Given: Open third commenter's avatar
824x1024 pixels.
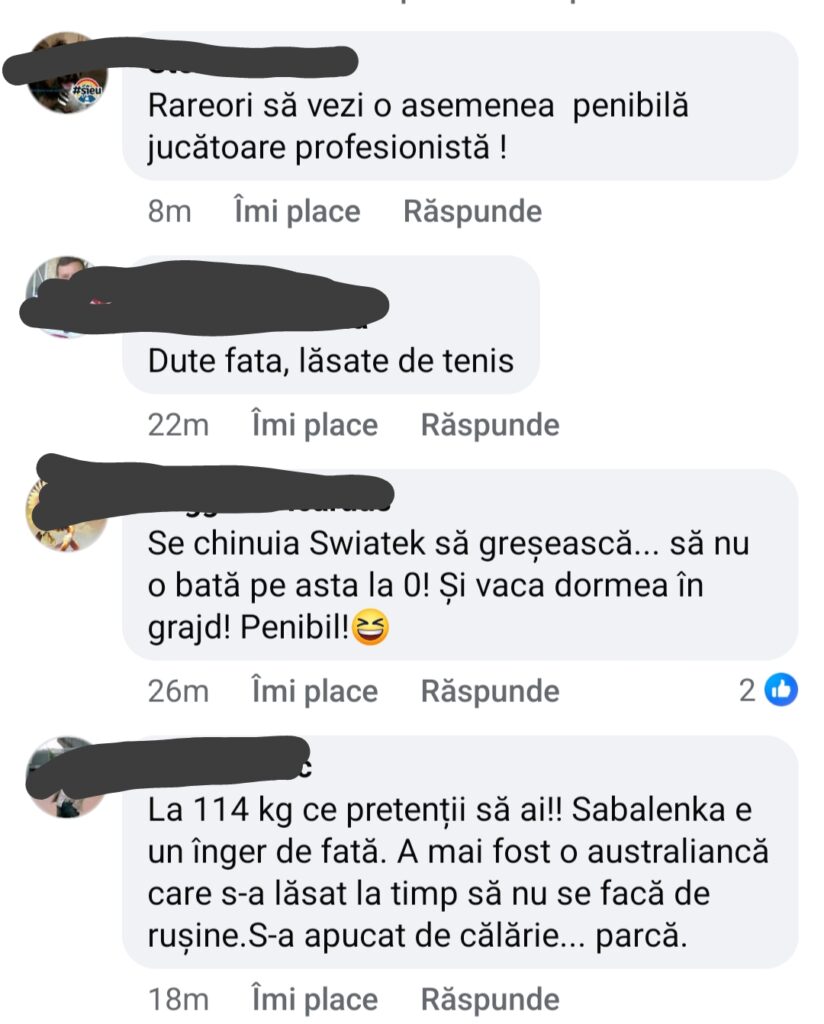Looking at the screenshot, I should pyautogui.click(x=67, y=511).
